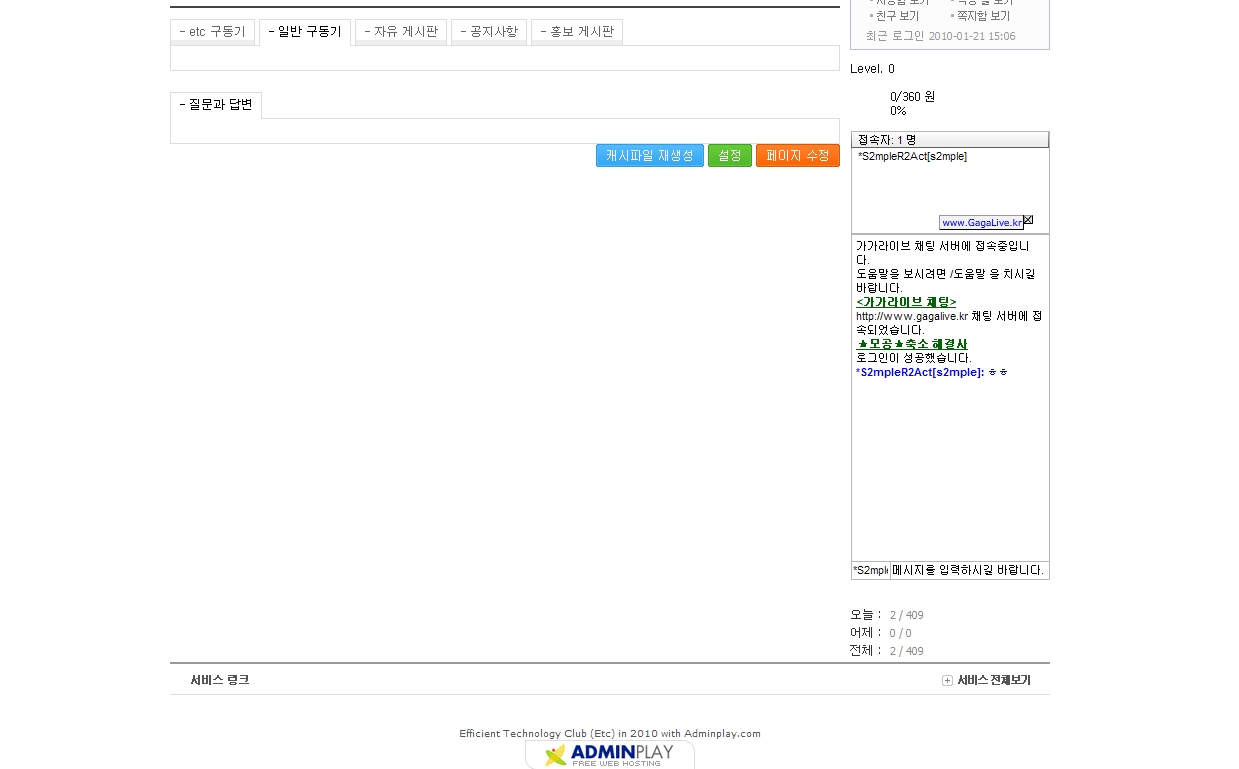Close the www.GagaLive.kr banner
Image resolution: width=1239 pixels, height=769 pixels.
(1028, 220)
